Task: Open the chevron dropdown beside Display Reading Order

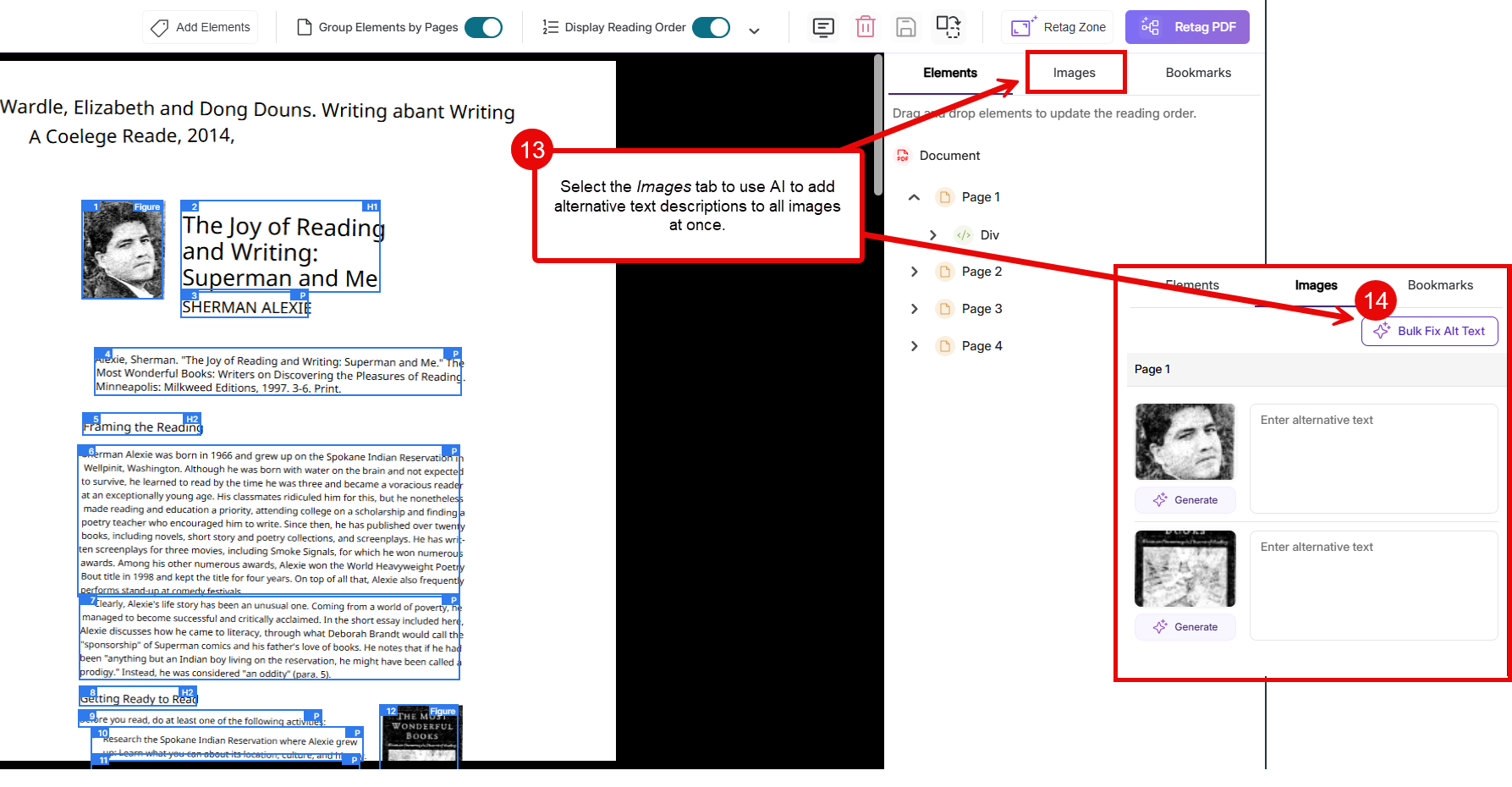Action: click(x=754, y=30)
